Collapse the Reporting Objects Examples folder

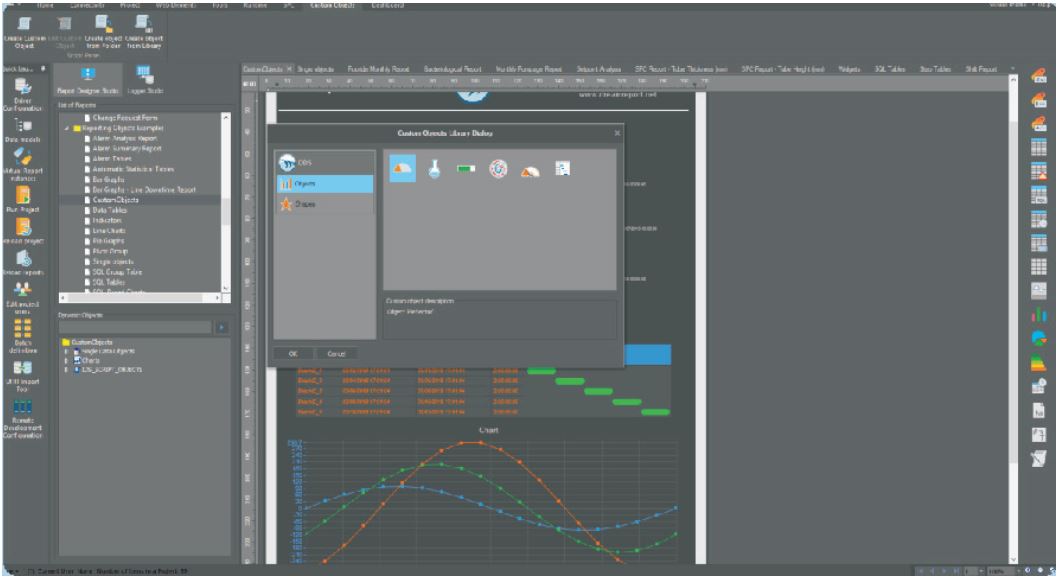point(67,130)
